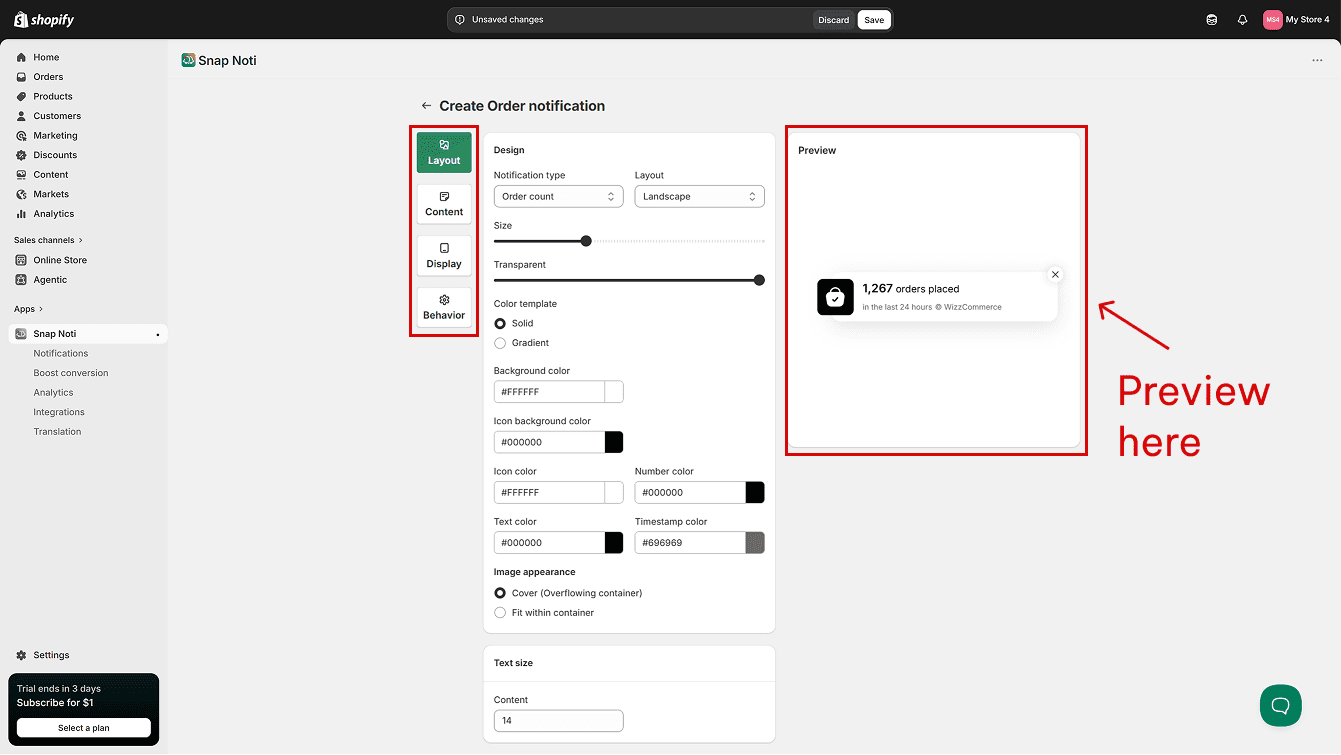This screenshot has width=1341, height=755.
Task: Switch to the Layout tab
Action: click(x=444, y=153)
